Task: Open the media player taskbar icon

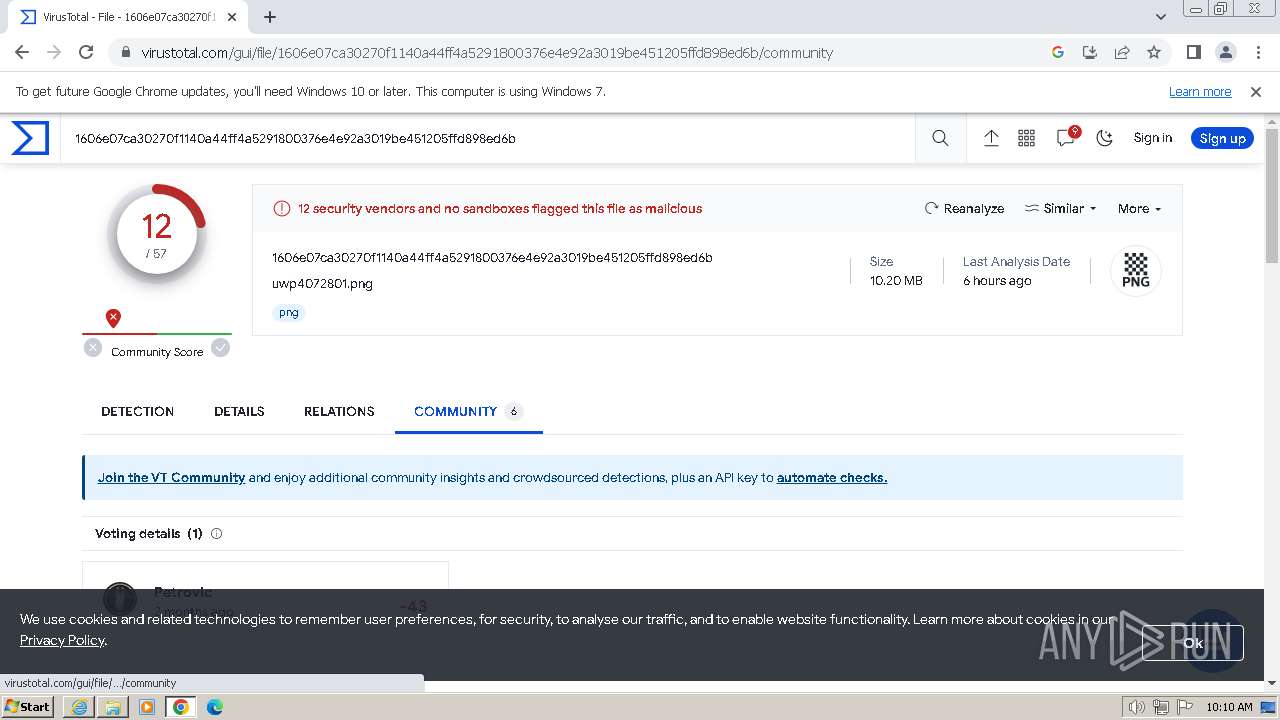Action: (147, 707)
